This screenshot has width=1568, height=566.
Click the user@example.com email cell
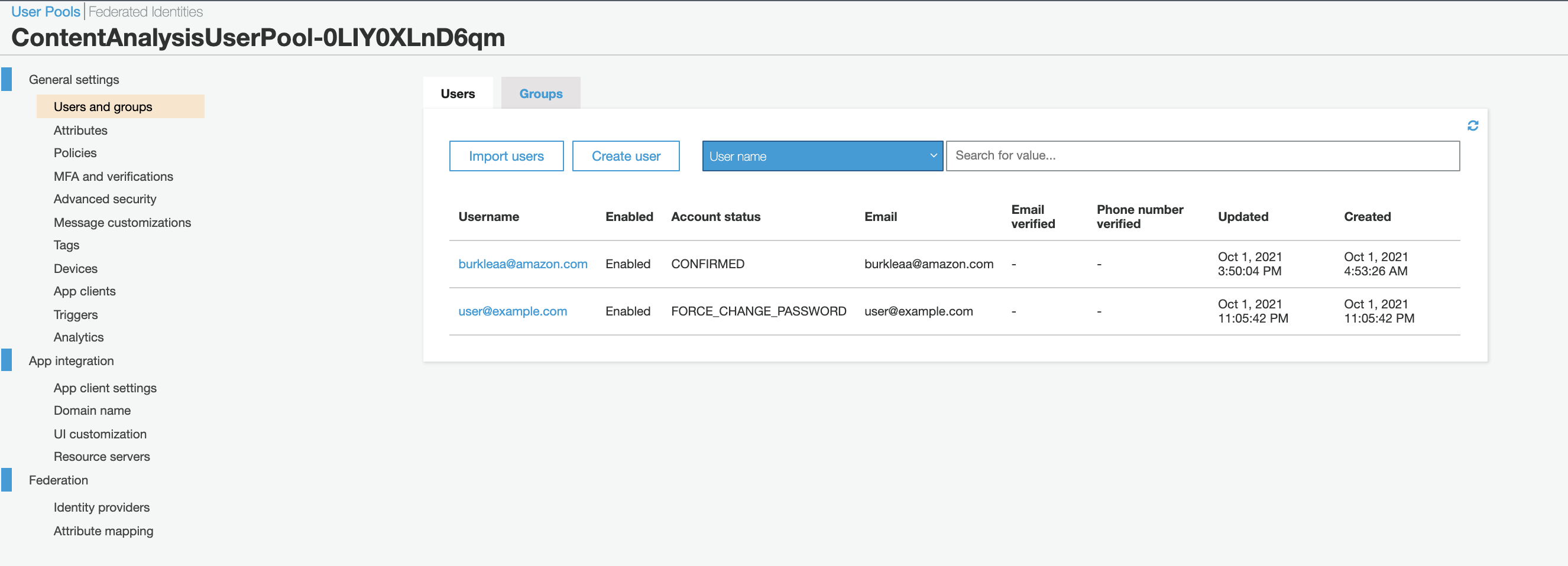(918, 311)
